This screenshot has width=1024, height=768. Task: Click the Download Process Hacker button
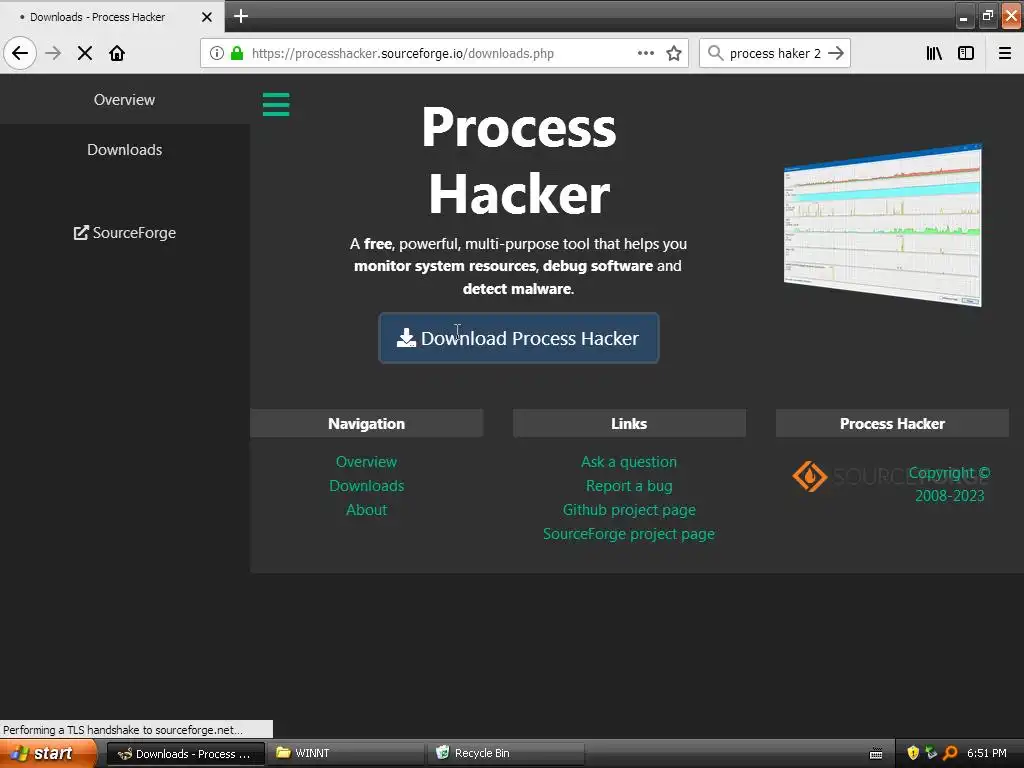pyautogui.click(x=519, y=338)
